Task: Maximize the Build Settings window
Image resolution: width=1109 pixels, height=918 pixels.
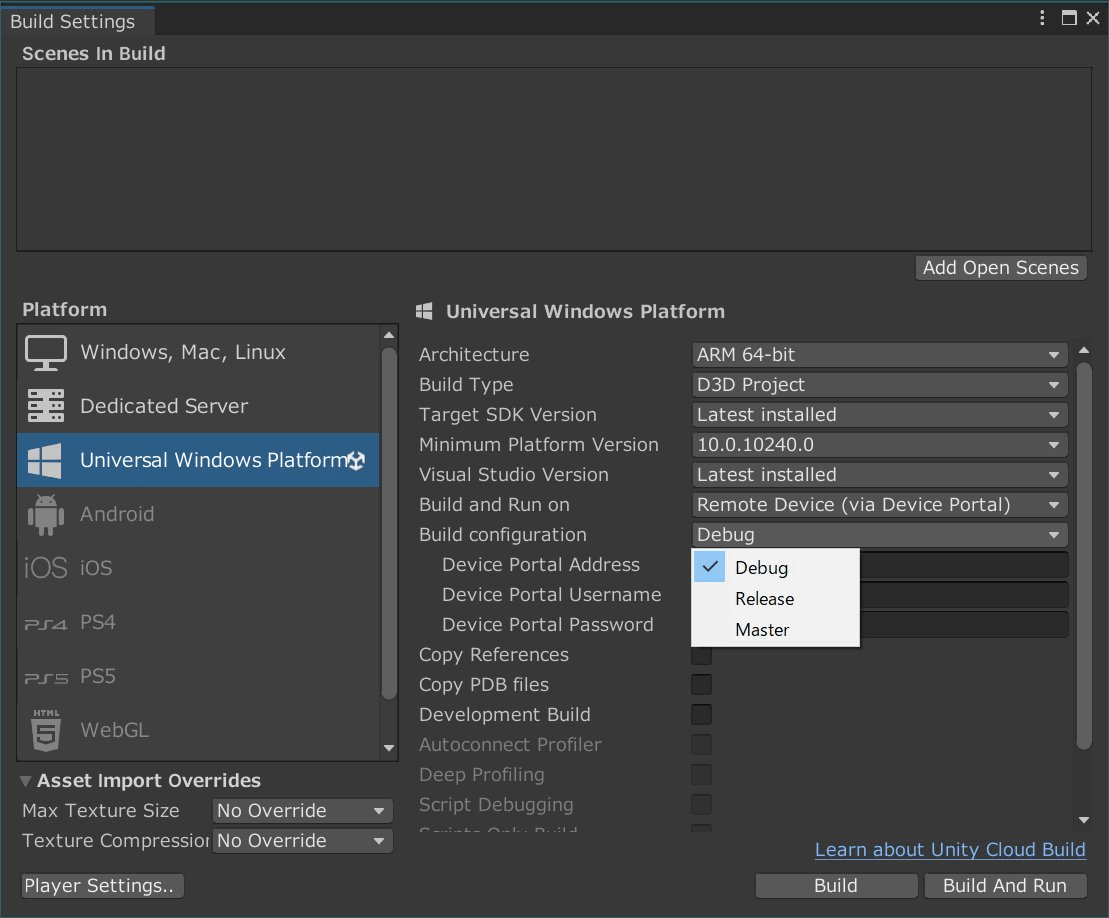Action: (1069, 18)
